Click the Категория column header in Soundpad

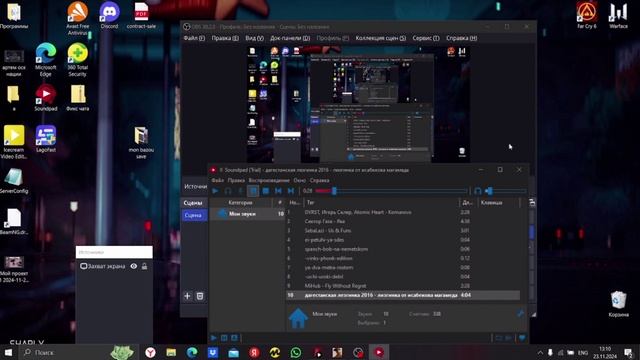[x=240, y=202]
